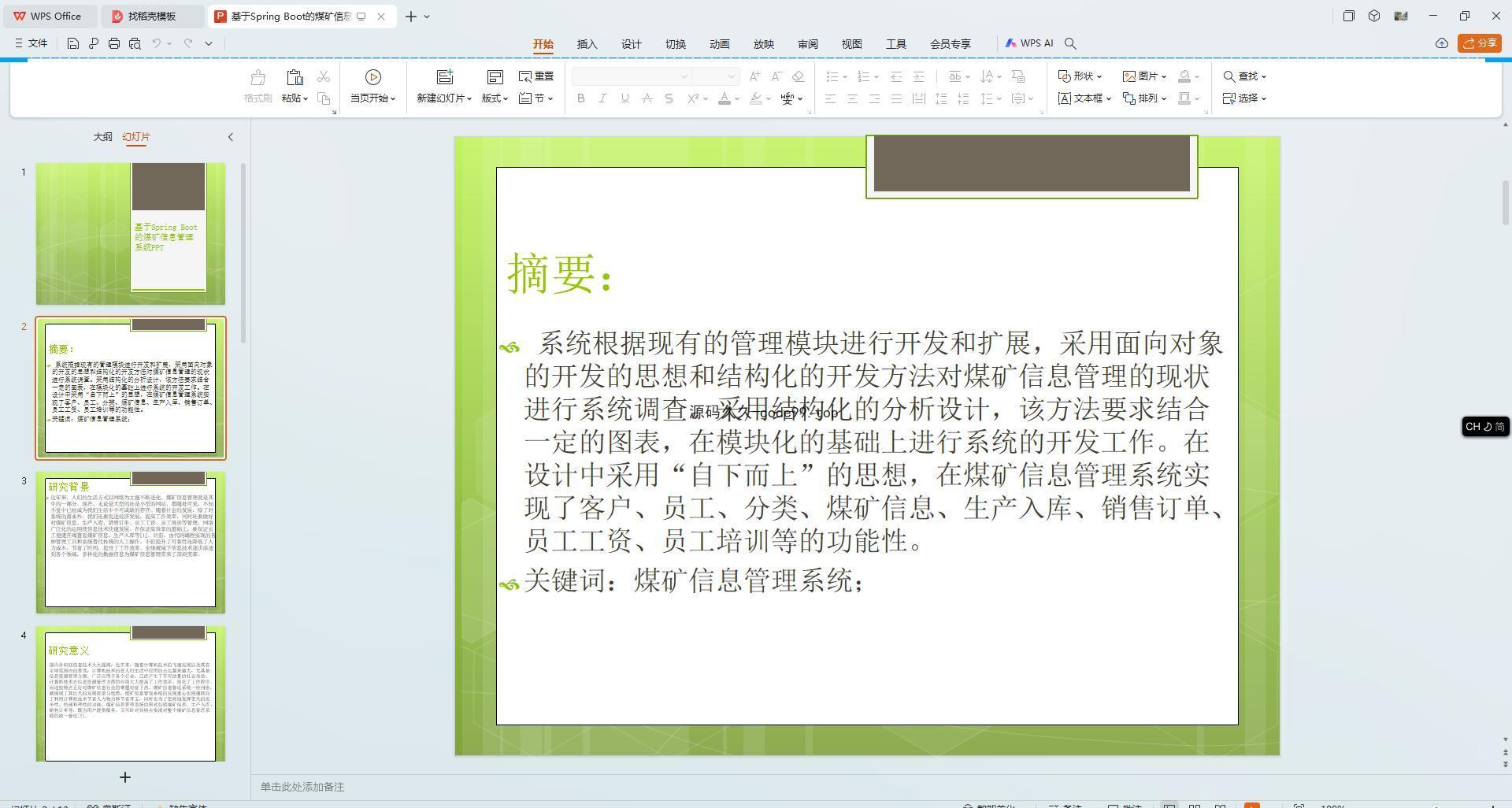
Task: Switch to the 大纲 outline view tab
Action: pyautogui.click(x=102, y=137)
